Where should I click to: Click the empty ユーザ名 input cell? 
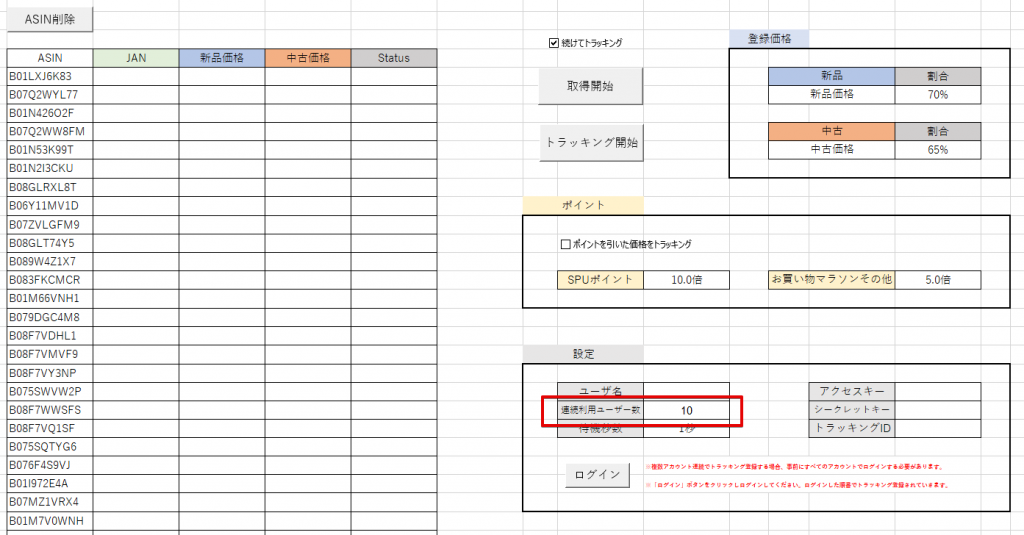pos(686,391)
